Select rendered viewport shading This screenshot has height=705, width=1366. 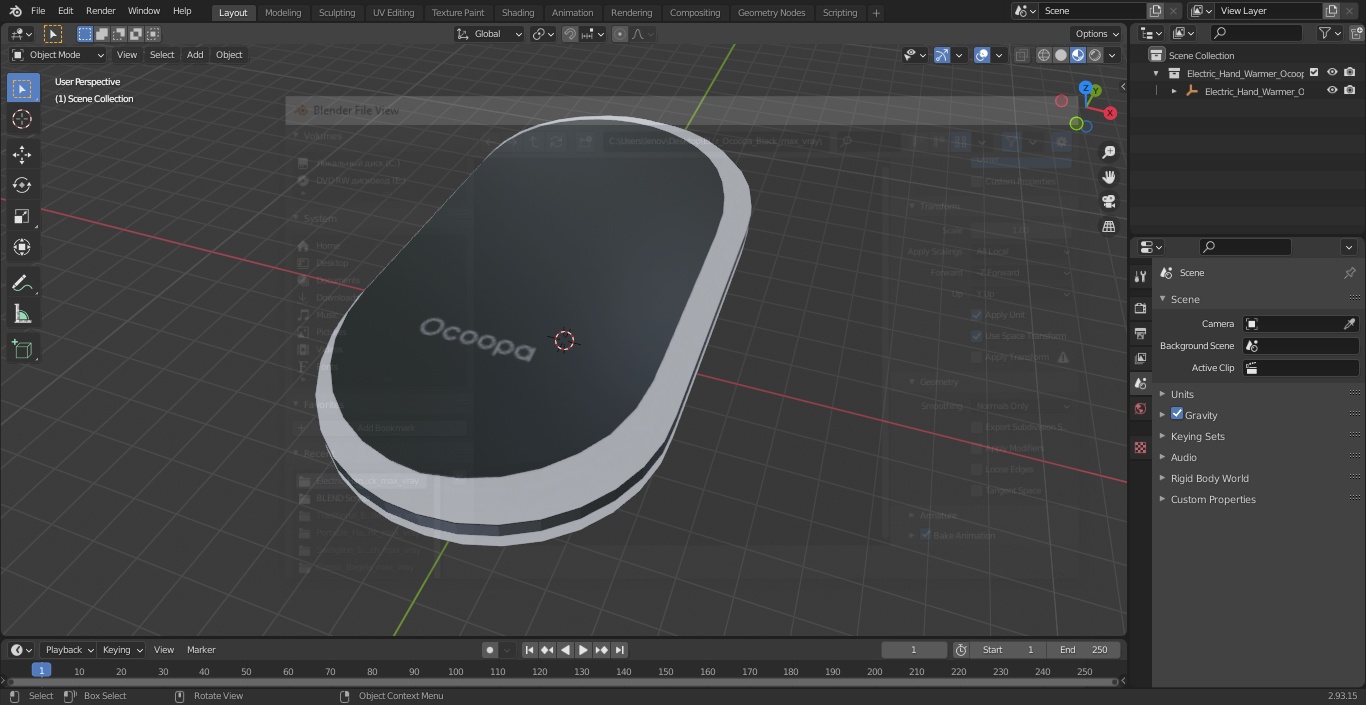(1095, 55)
